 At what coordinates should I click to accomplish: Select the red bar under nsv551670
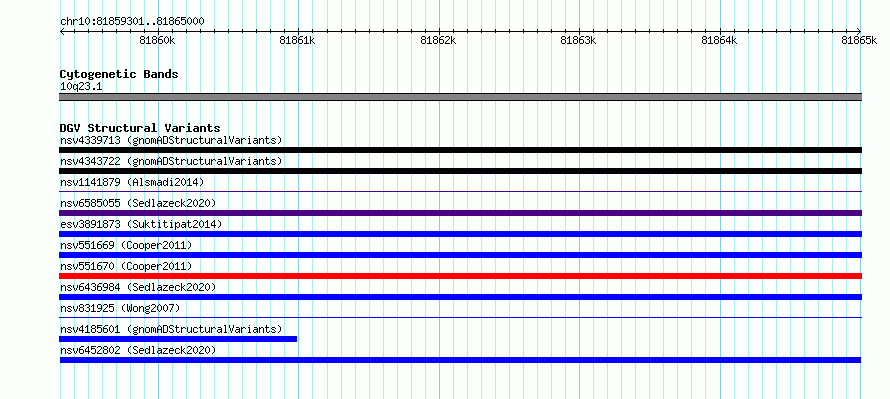point(460,276)
